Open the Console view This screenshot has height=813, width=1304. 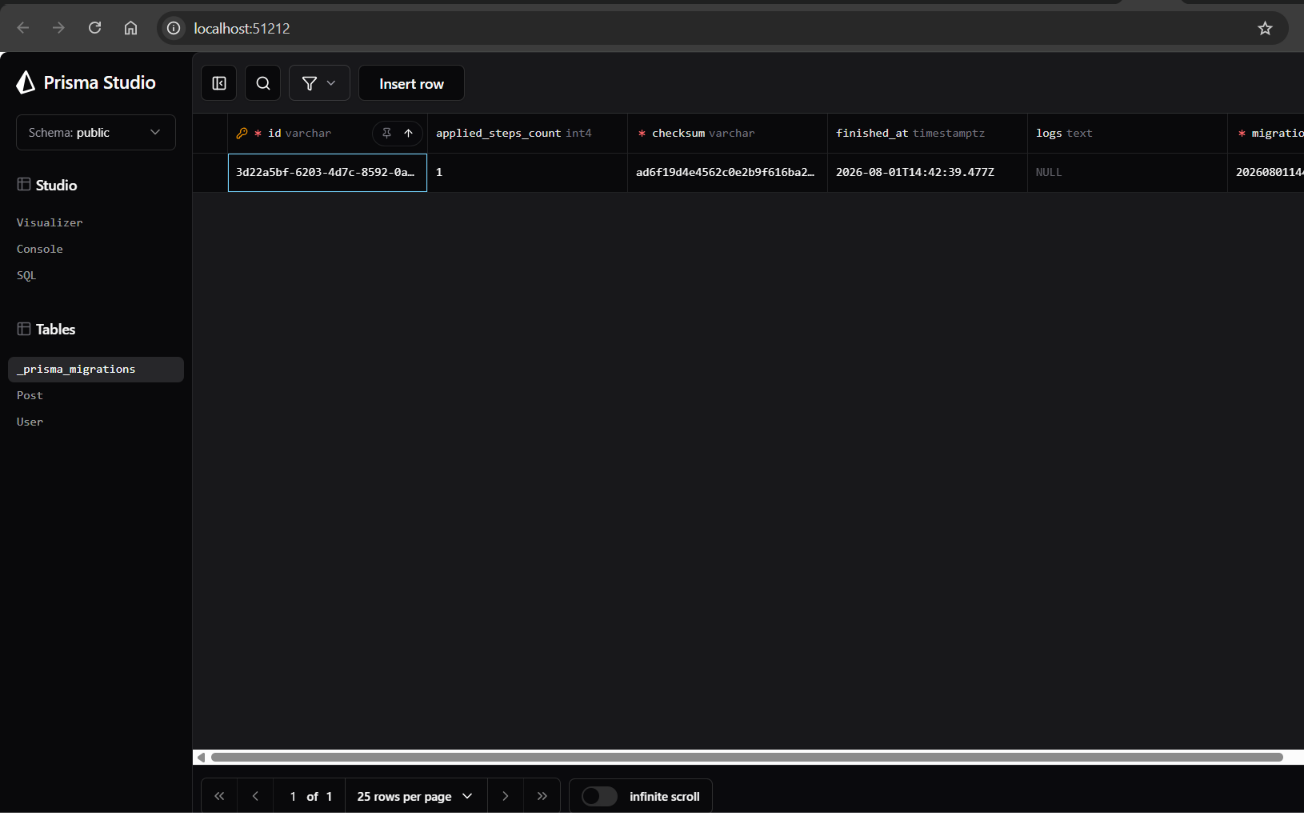click(40, 249)
